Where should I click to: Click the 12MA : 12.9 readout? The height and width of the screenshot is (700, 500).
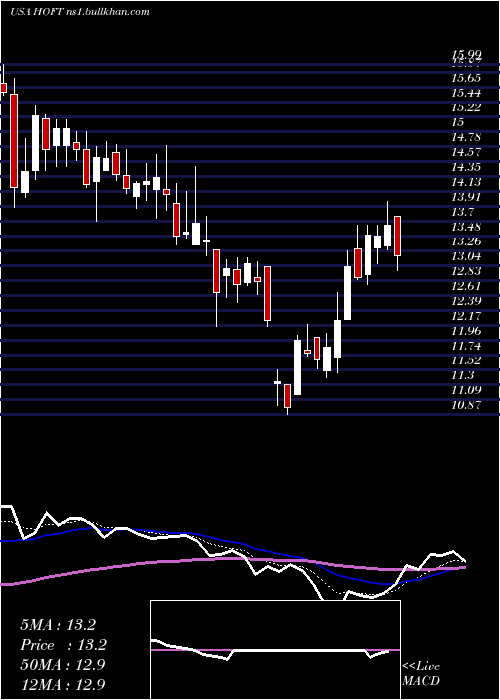click(x=62, y=684)
